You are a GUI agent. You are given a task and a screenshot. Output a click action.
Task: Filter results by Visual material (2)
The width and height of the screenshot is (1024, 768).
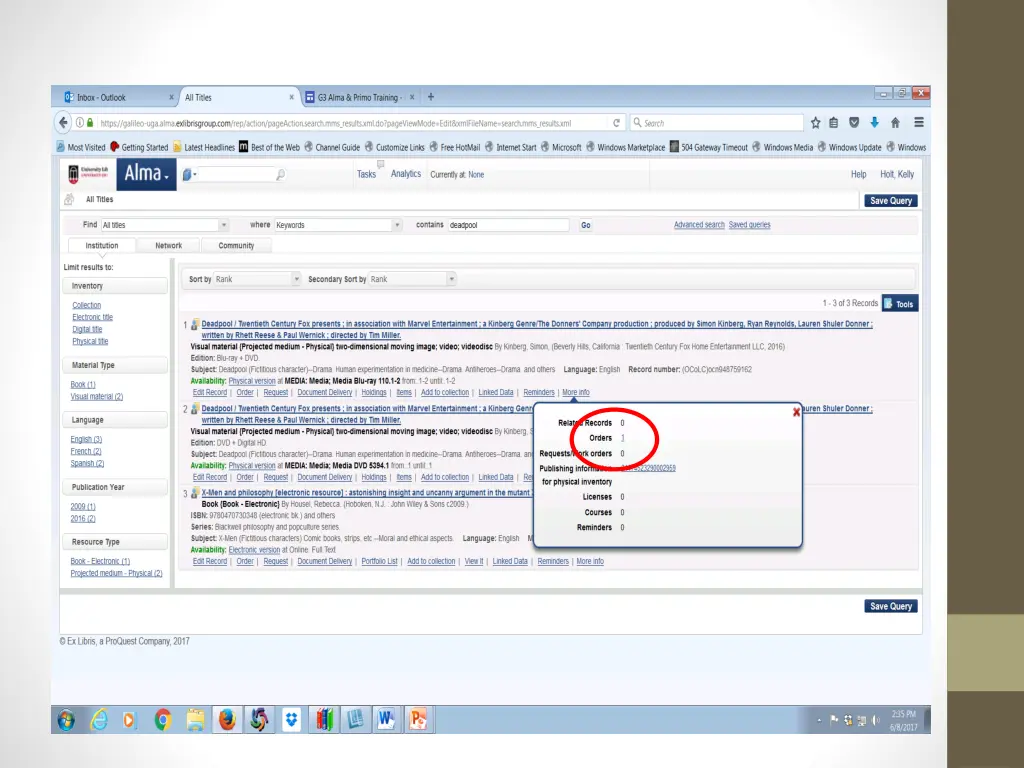tap(97, 396)
